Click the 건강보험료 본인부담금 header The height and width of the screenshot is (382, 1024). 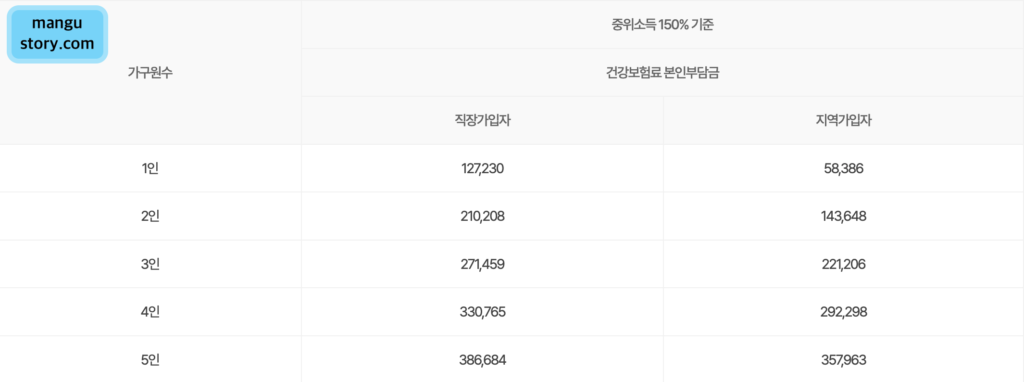[662, 72]
